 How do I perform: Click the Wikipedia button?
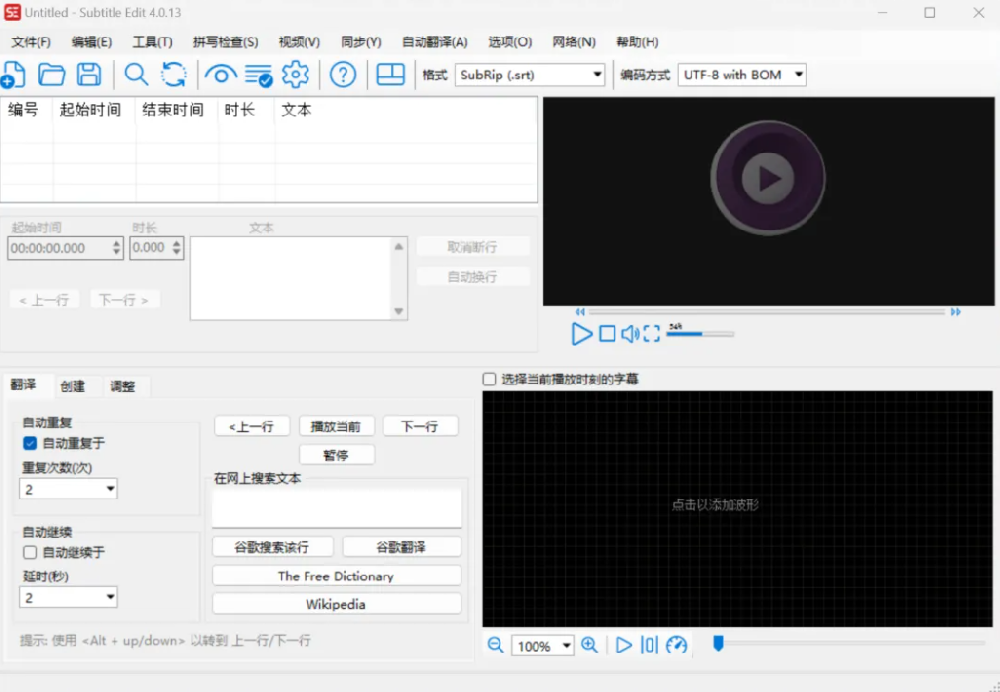click(x=336, y=604)
